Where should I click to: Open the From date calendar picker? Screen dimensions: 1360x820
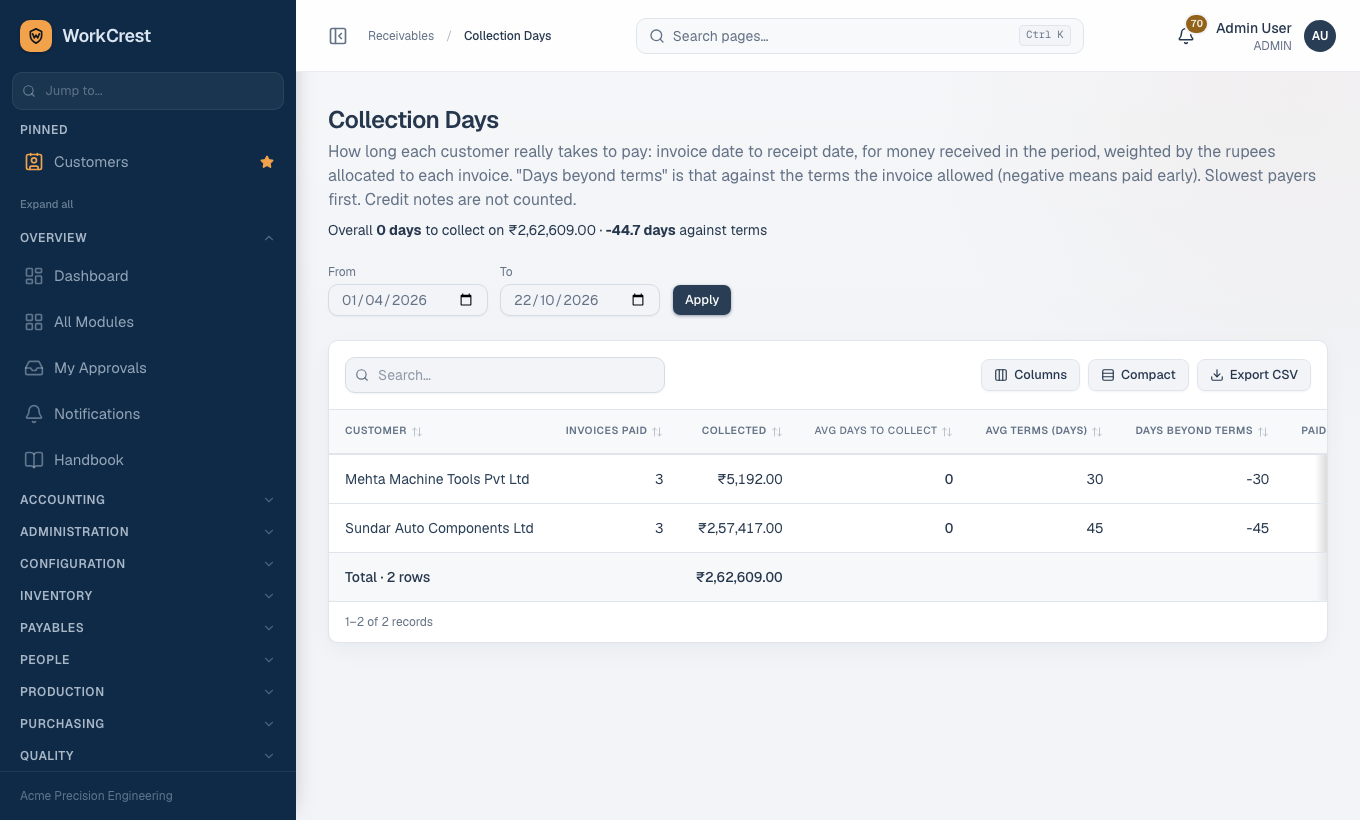466,300
